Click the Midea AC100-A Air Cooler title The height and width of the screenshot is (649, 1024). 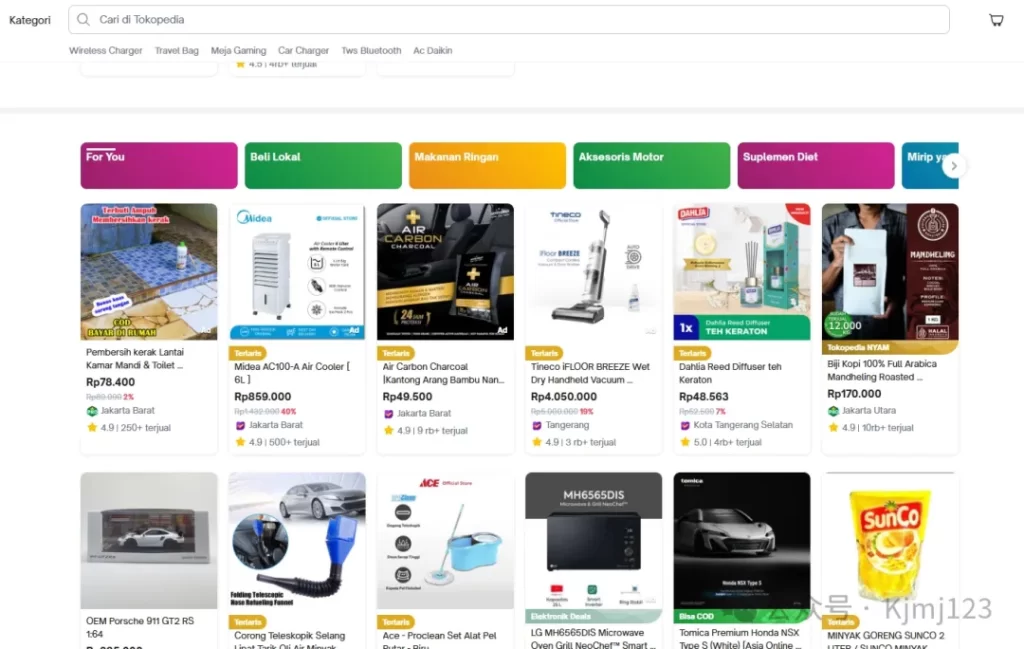(292, 373)
